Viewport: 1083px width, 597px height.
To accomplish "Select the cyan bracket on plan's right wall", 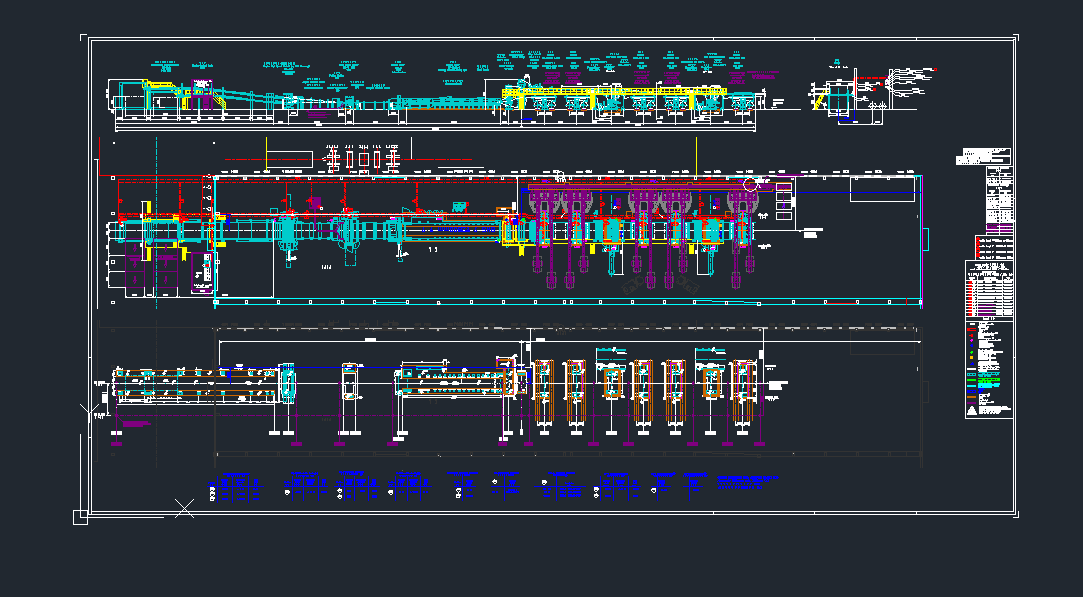I will pos(925,240).
